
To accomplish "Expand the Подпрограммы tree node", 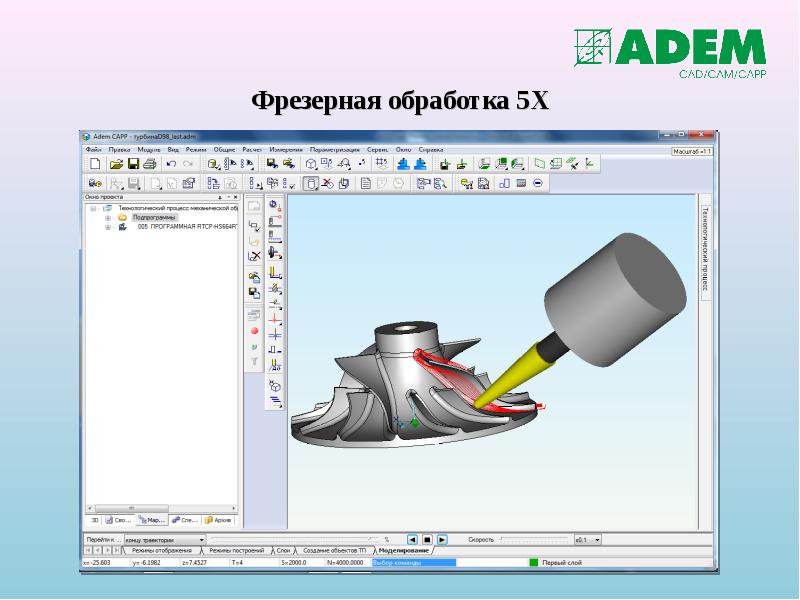I will click(x=108, y=218).
